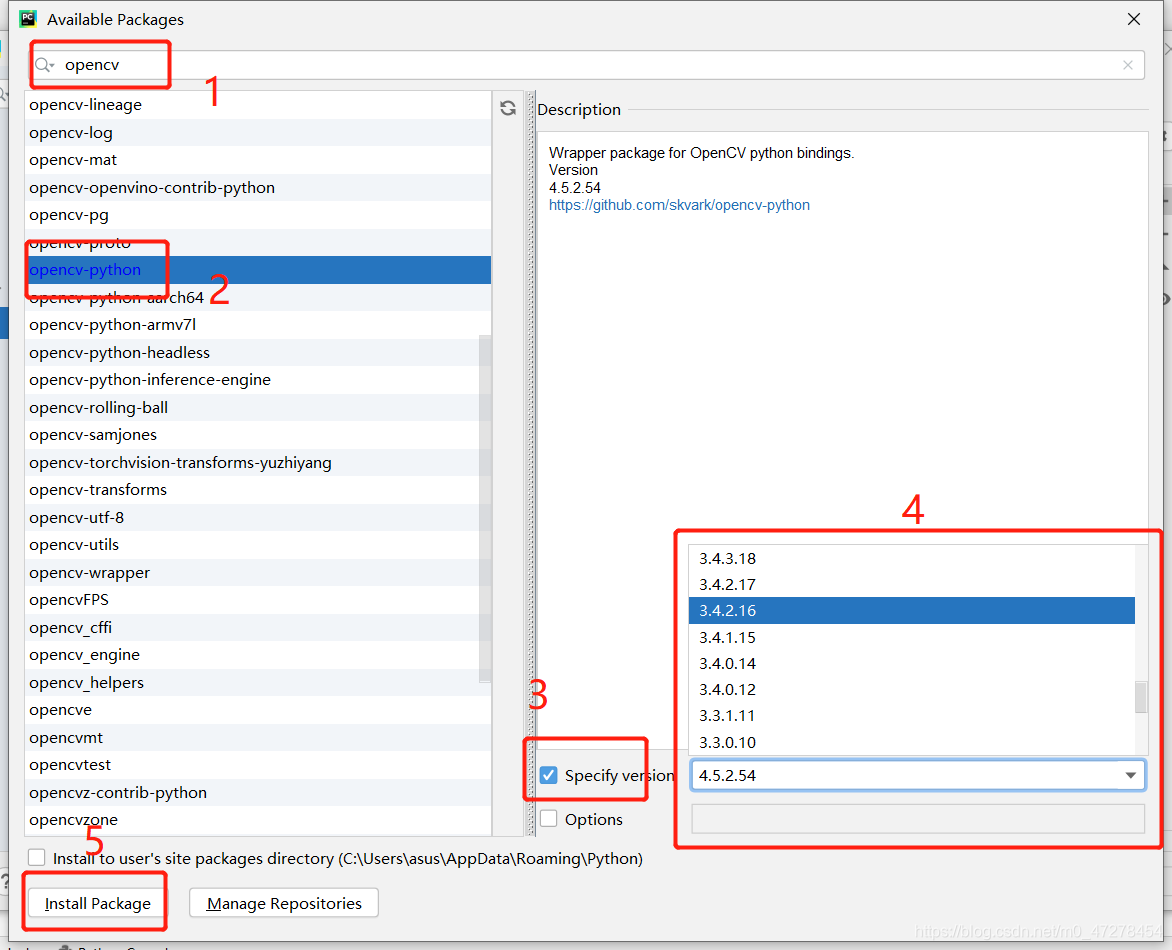Select the opencv-samjones package

(258, 434)
